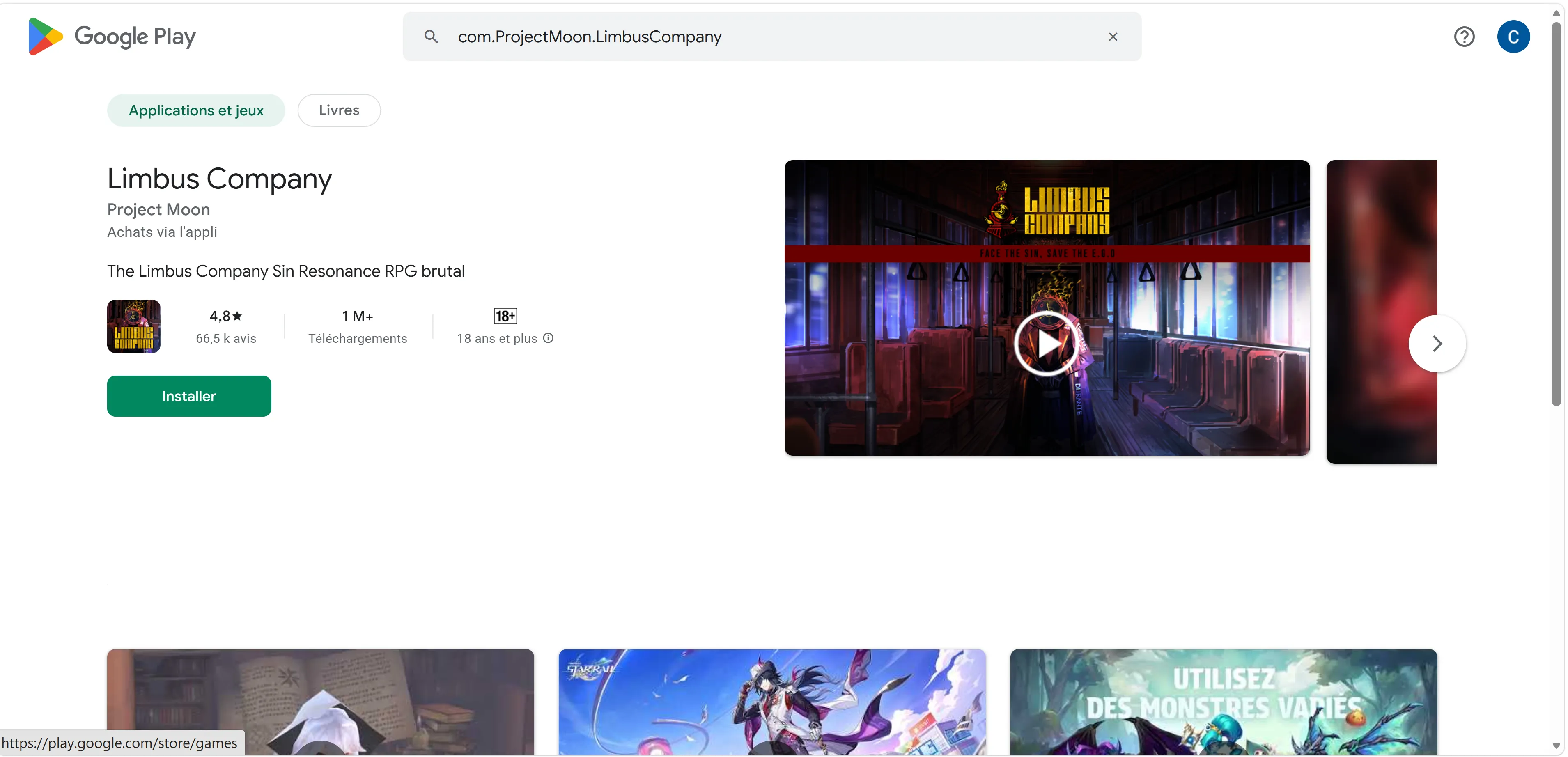Screen dimensions: 1568x757
Task: Open the Project Moon developer link
Action: pyautogui.click(x=158, y=209)
